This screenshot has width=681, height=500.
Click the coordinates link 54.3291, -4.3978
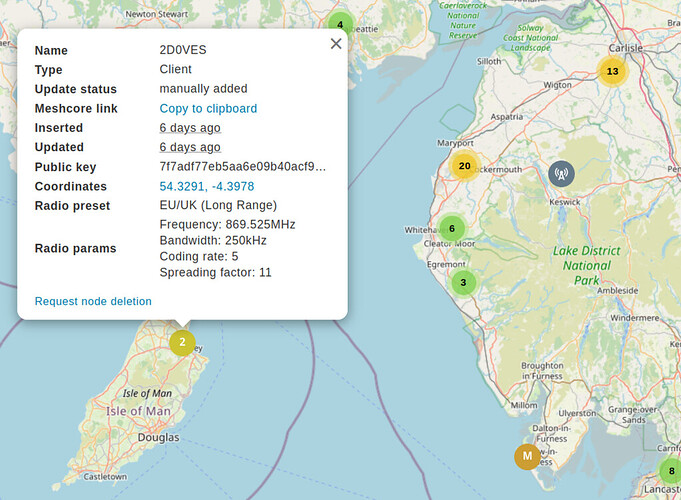pyautogui.click(x=207, y=186)
